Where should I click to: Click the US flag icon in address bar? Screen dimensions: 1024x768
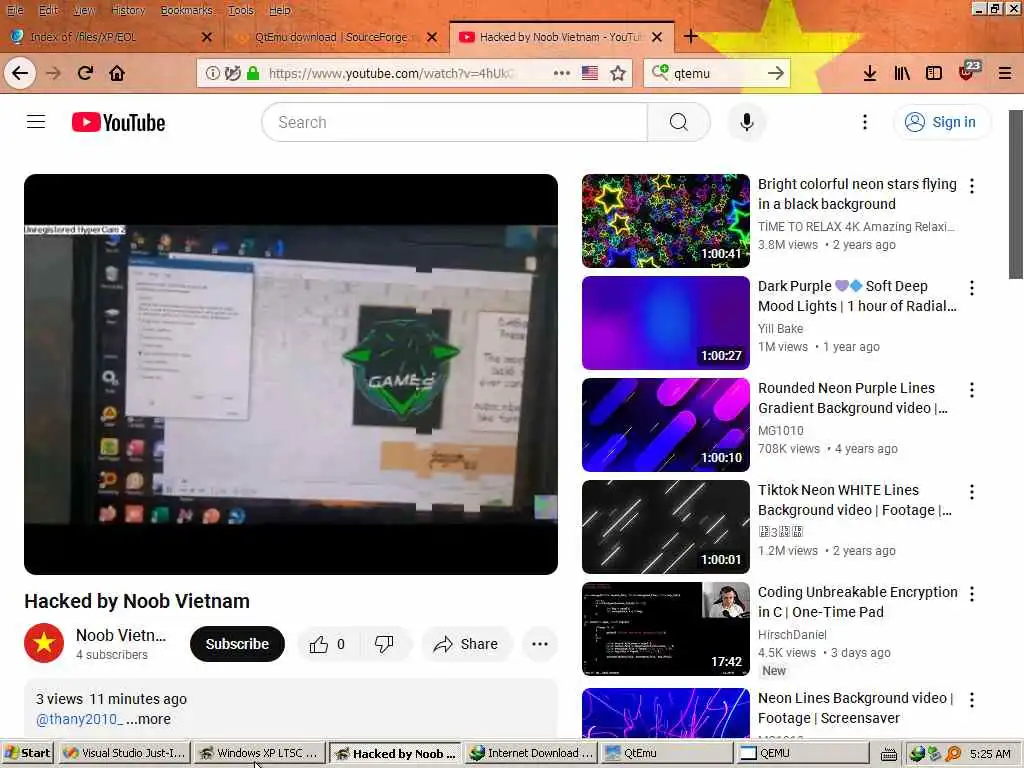pos(590,73)
